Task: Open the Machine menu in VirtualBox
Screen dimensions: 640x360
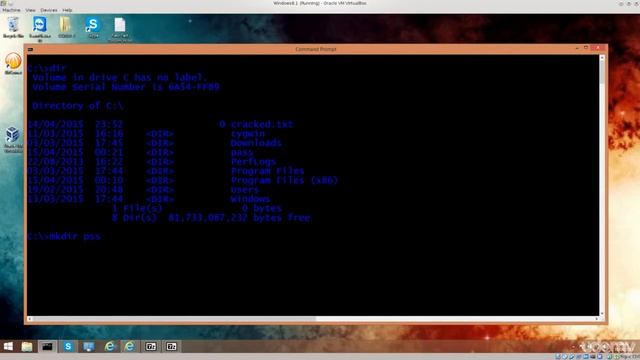Action: pyautogui.click(x=11, y=10)
